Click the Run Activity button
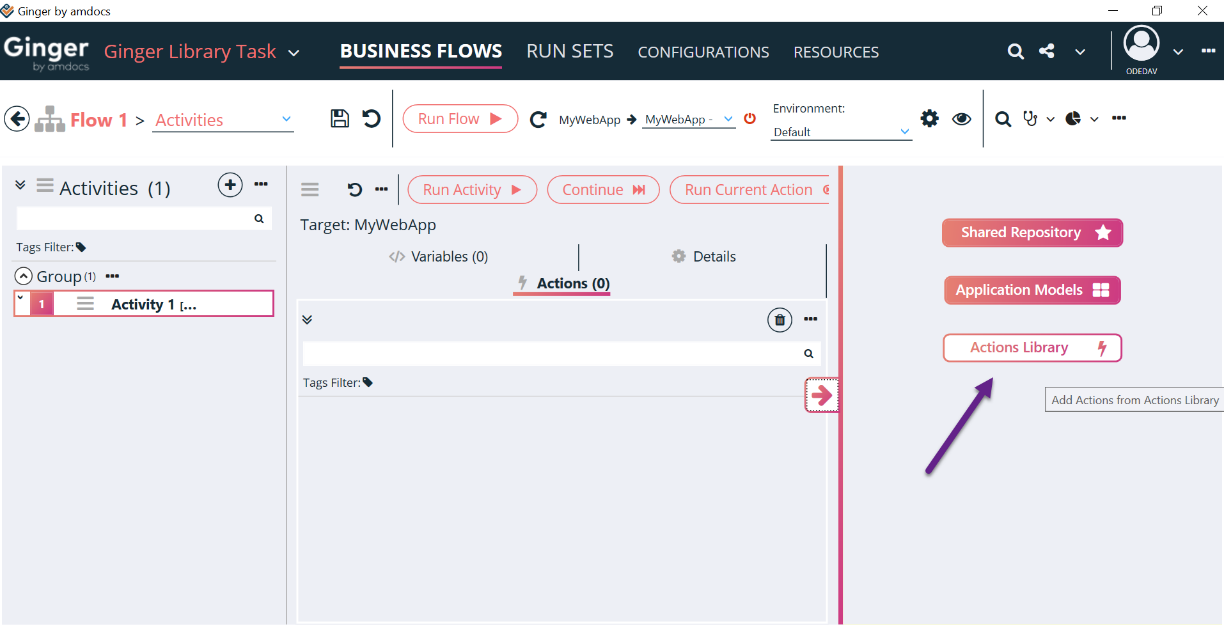 [x=472, y=190]
